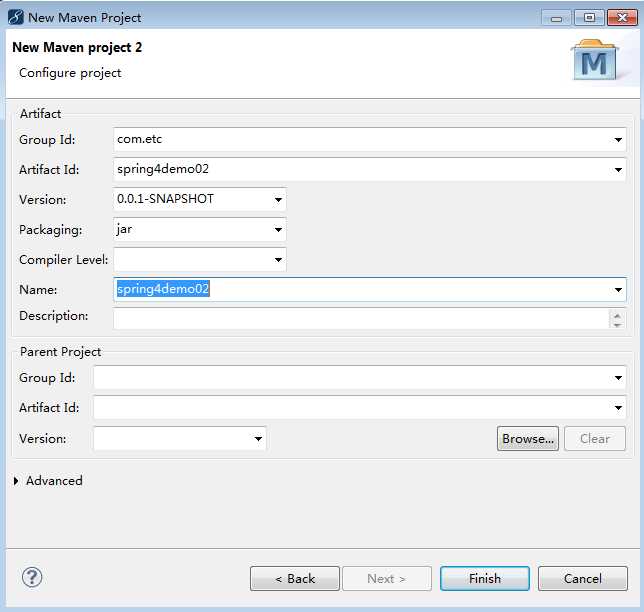644x612 pixels.
Task: Click the selected Name text spring4demo02
Action: click(x=163, y=289)
